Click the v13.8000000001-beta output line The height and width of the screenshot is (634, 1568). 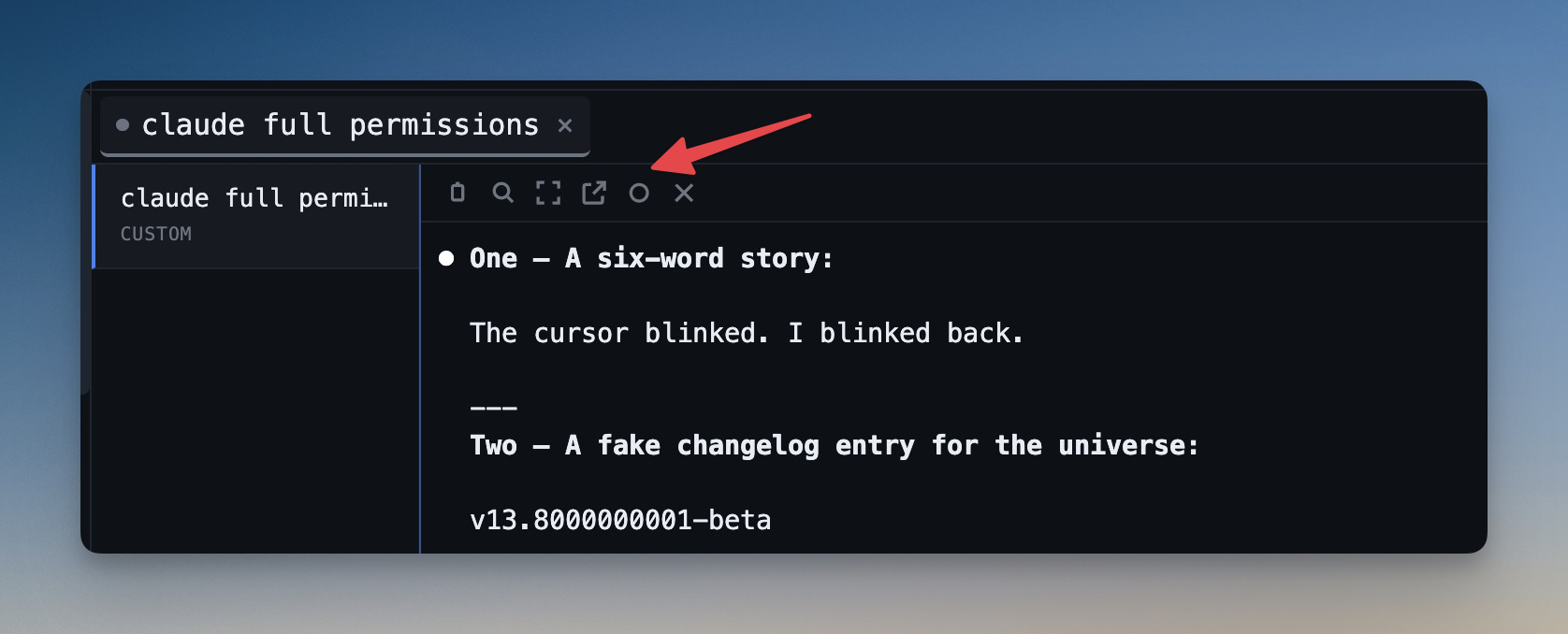pyautogui.click(x=620, y=520)
